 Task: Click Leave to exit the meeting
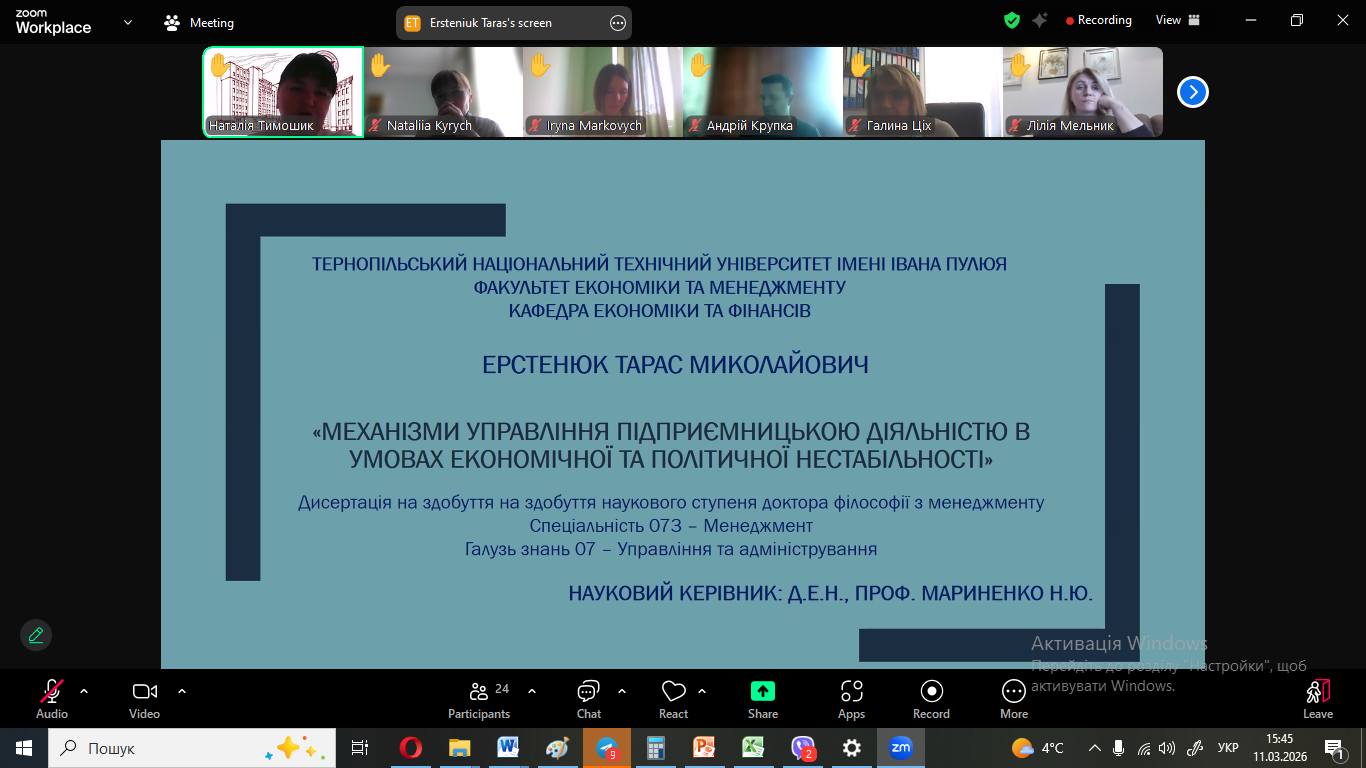click(1317, 699)
